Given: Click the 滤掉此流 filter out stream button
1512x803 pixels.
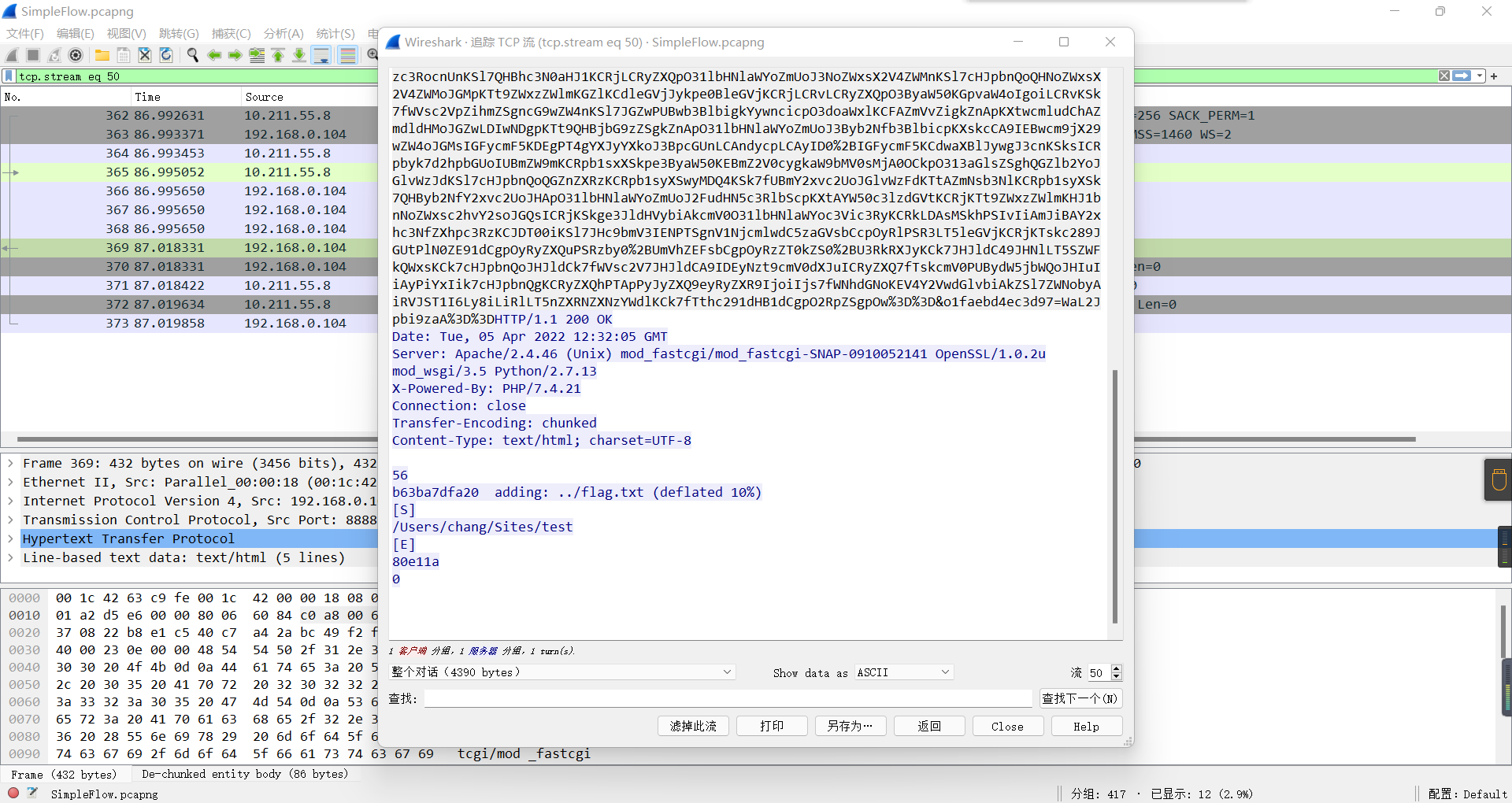Looking at the screenshot, I should coord(693,726).
